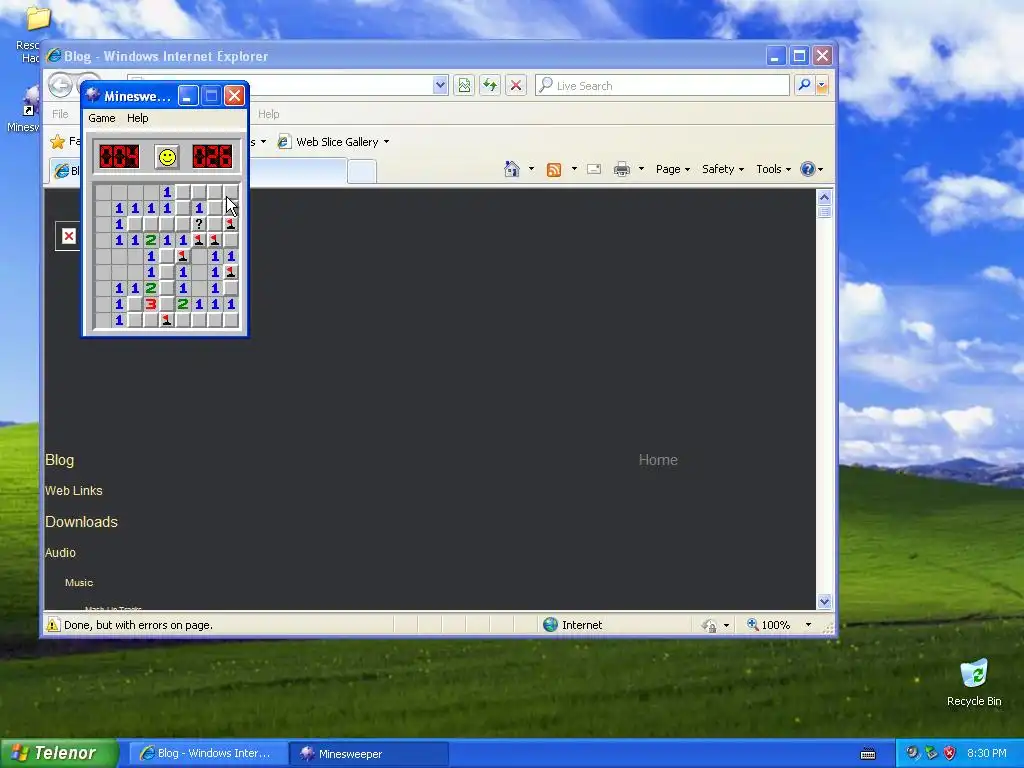This screenshot has height=768, width=1024.
Task: Click the flag cell in Minesweeper's bottom row
Action: click(167, 320)
